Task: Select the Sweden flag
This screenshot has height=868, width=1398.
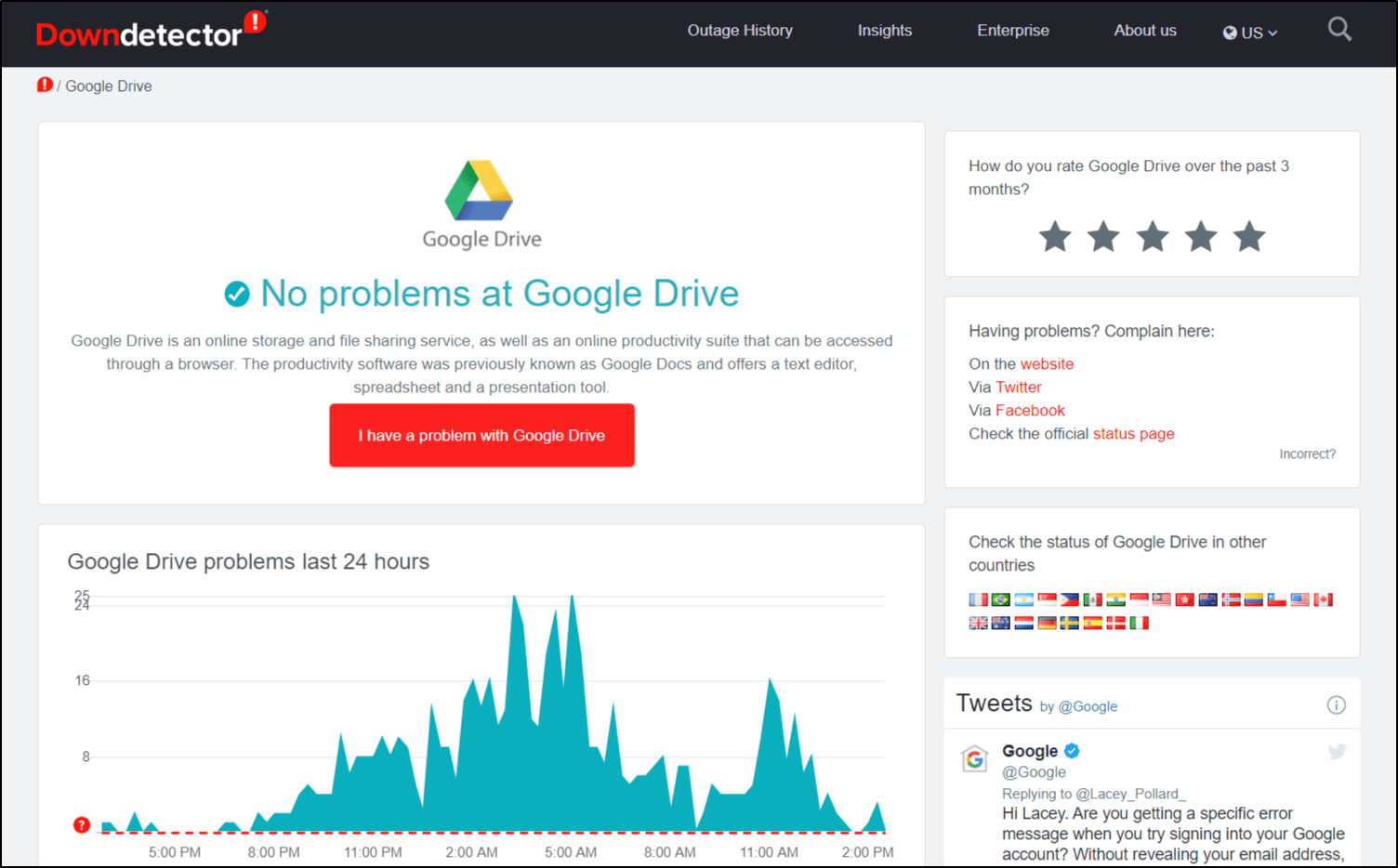Action: point(1070,623)
